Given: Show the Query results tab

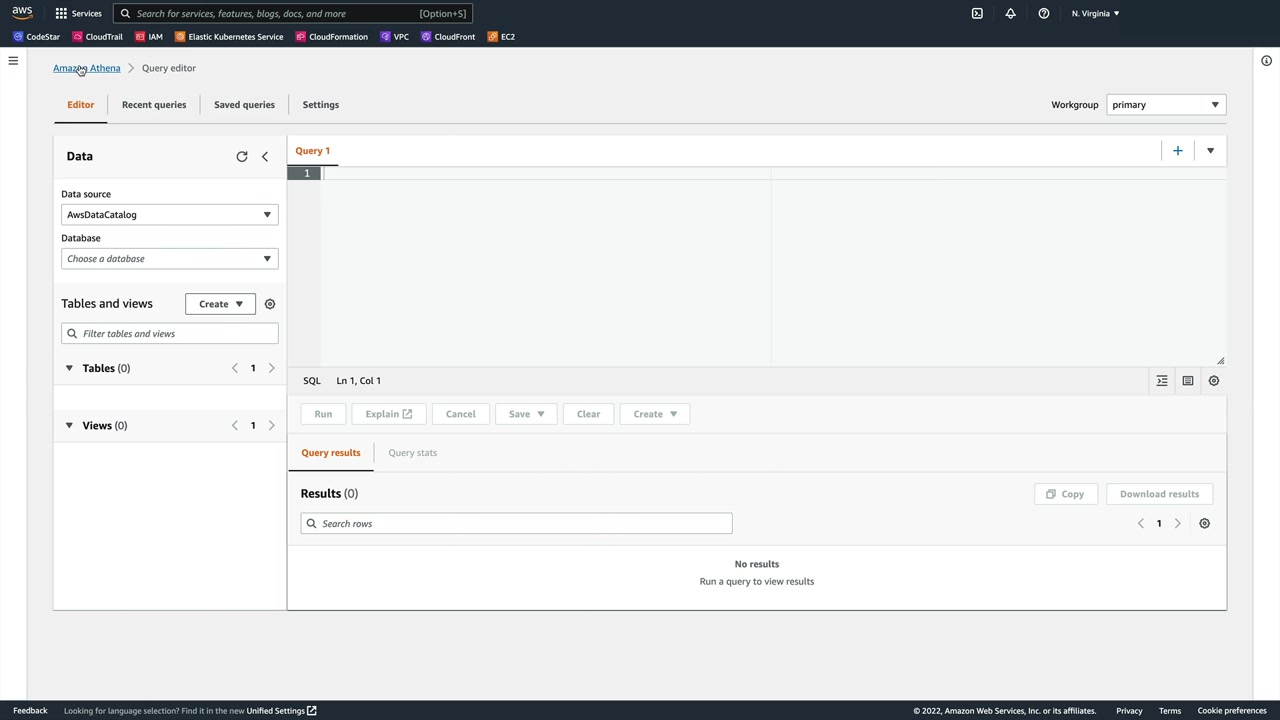Looking at the screenshot, I should tap(331, 453).
